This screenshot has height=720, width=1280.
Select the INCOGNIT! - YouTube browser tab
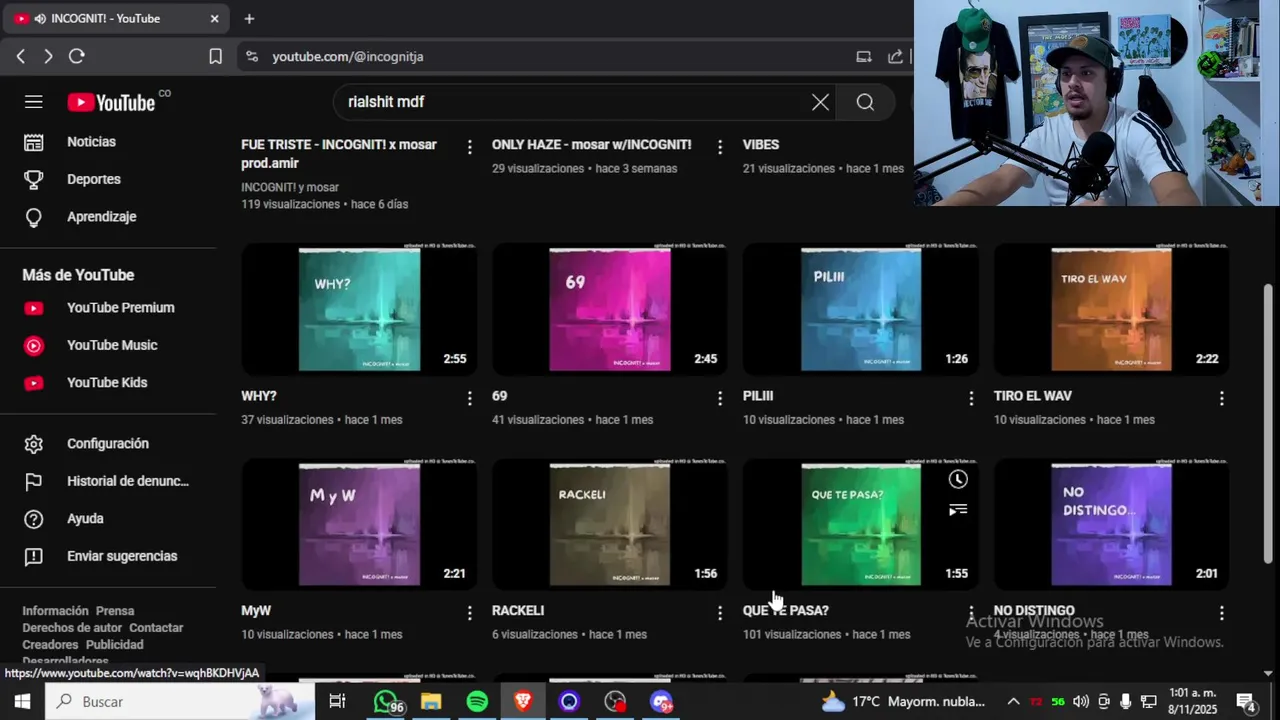[116, 18]
